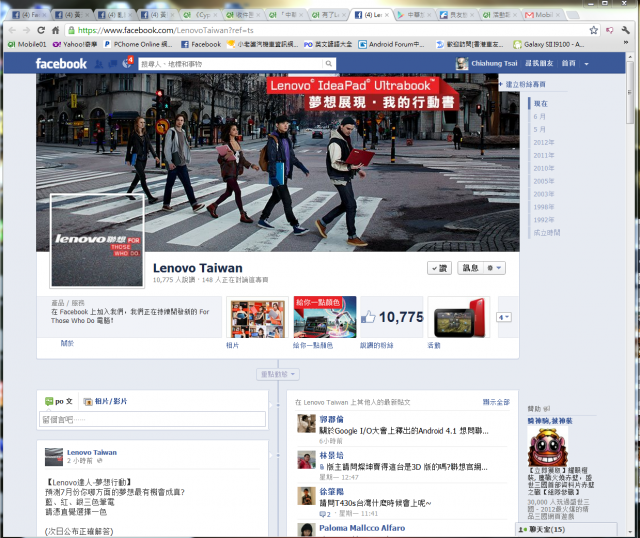Open the Highlights dropdown on timeline
The height and width of the screenshot is (538, 640).
tap(278, 374)
